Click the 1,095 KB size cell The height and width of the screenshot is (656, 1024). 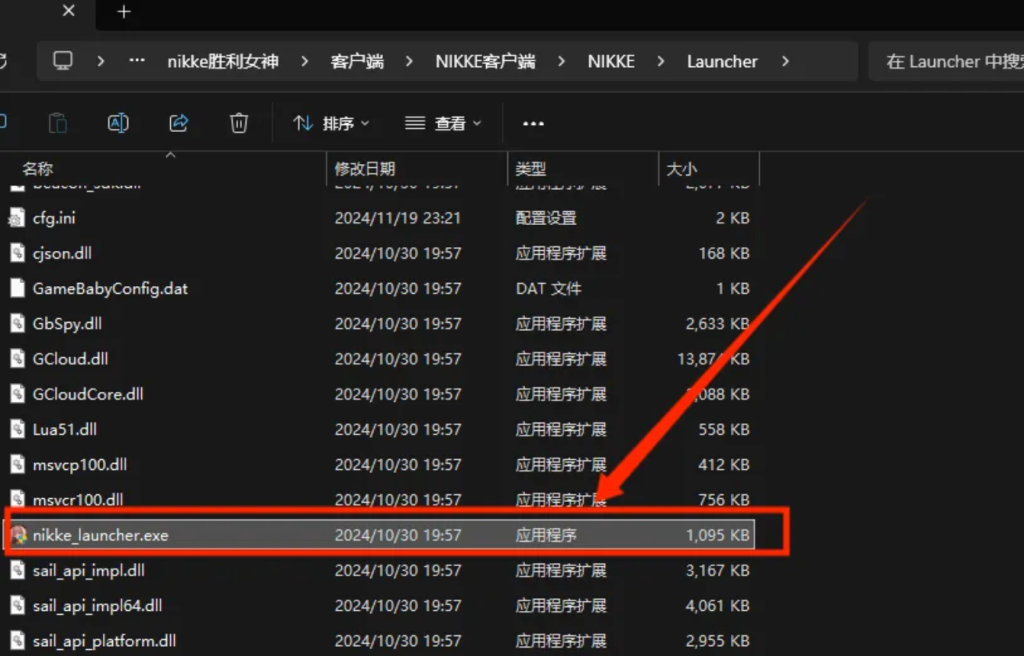coord(717,536)
